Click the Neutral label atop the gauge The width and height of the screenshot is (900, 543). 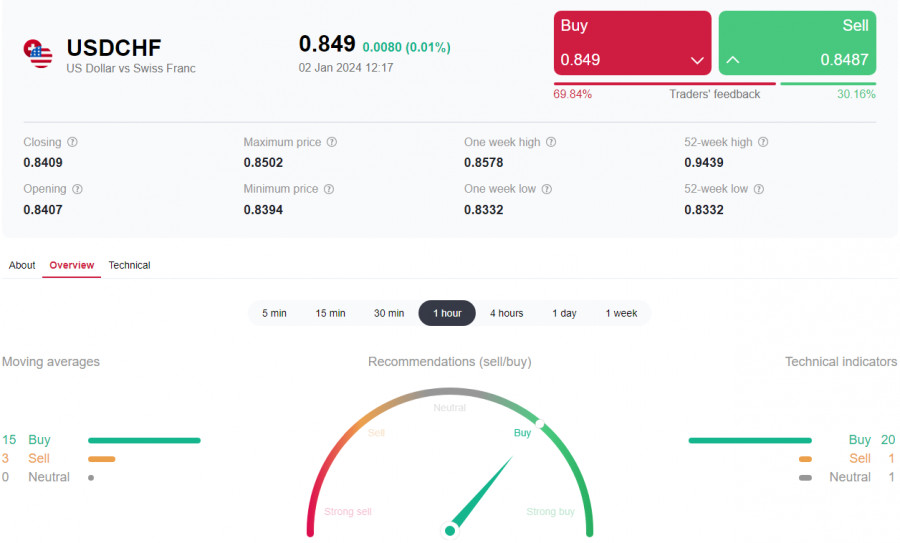[x=449, y=408]
